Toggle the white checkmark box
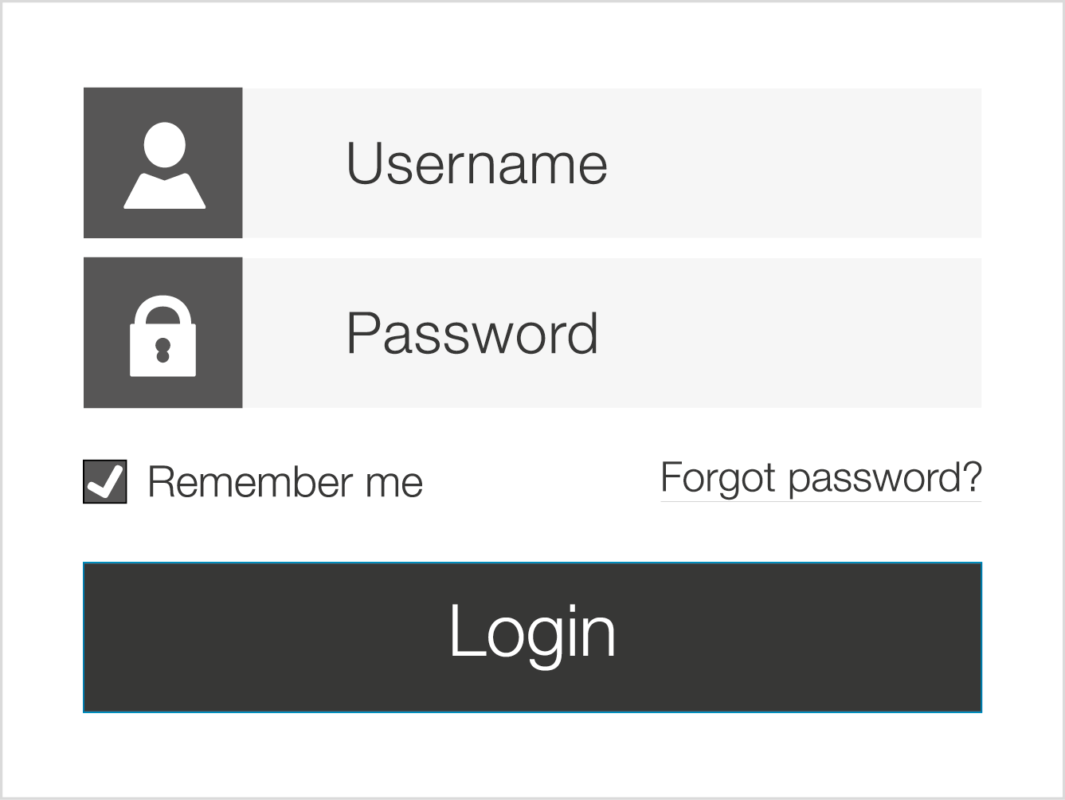The height and width of the screenshot is (800, 1065). (x=105, y=481)
